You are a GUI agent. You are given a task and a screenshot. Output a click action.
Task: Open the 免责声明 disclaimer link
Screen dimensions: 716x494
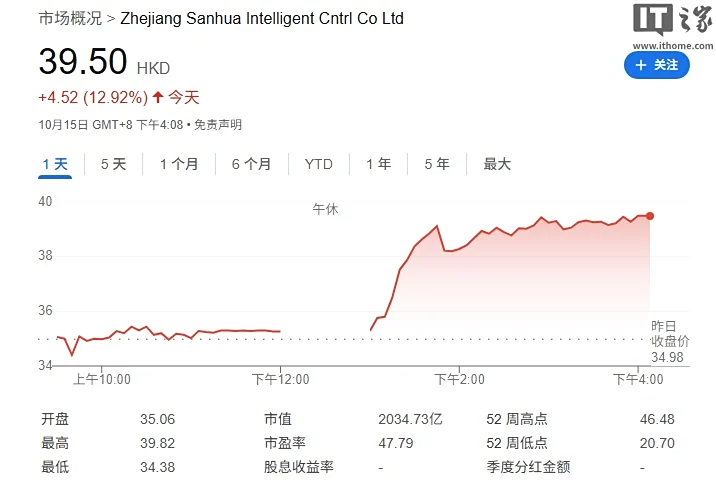(218, 125)
